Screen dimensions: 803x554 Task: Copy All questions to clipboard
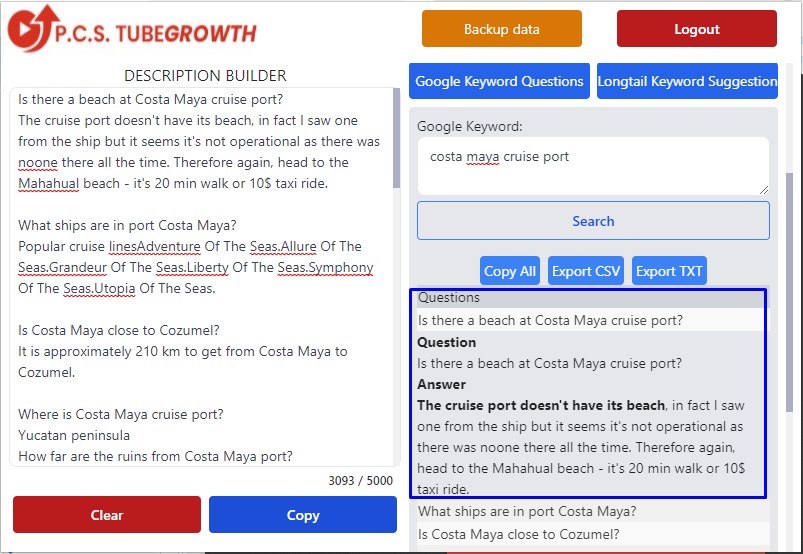click(510, 271)
